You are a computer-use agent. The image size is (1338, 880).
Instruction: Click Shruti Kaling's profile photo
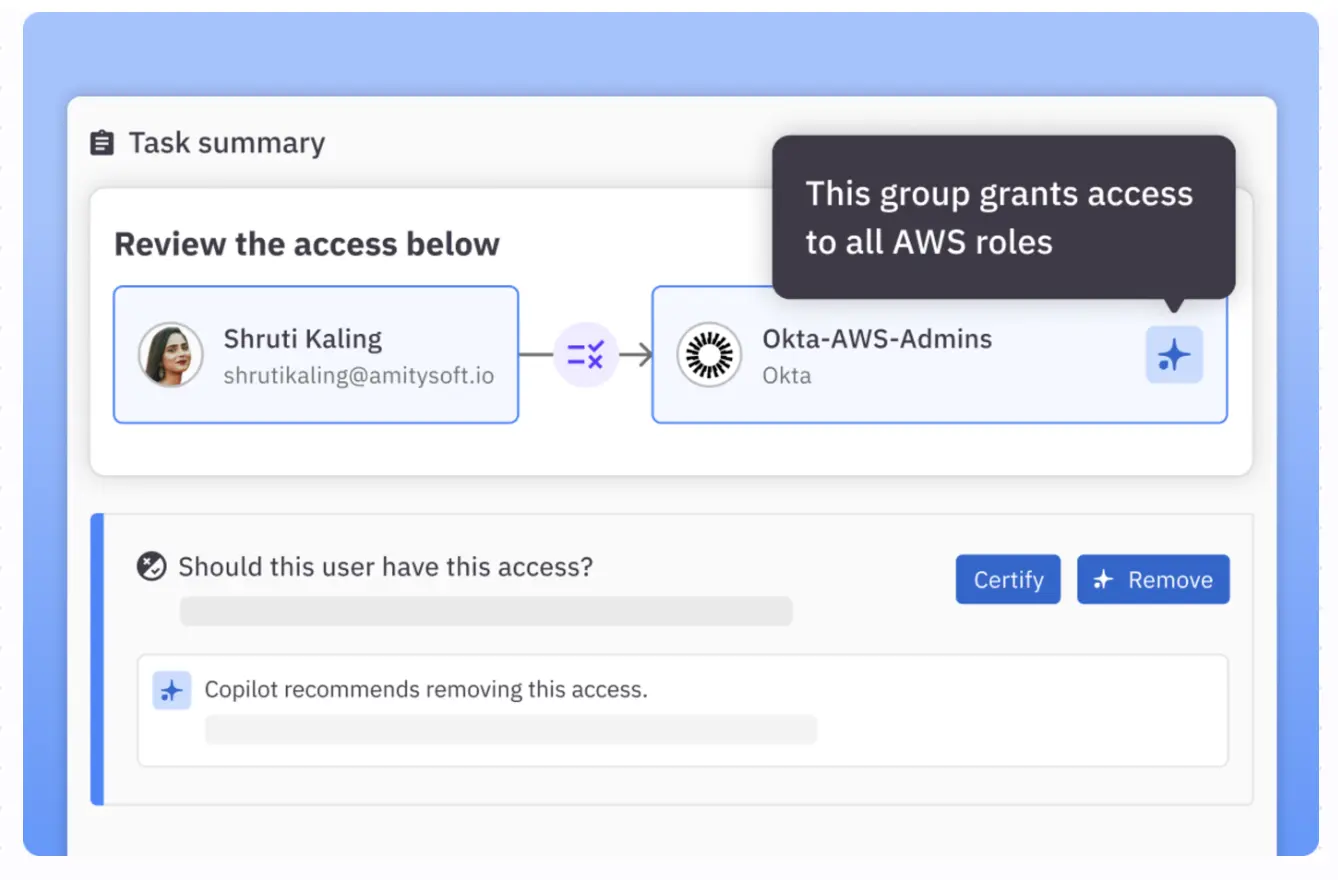tap(170, 354)
